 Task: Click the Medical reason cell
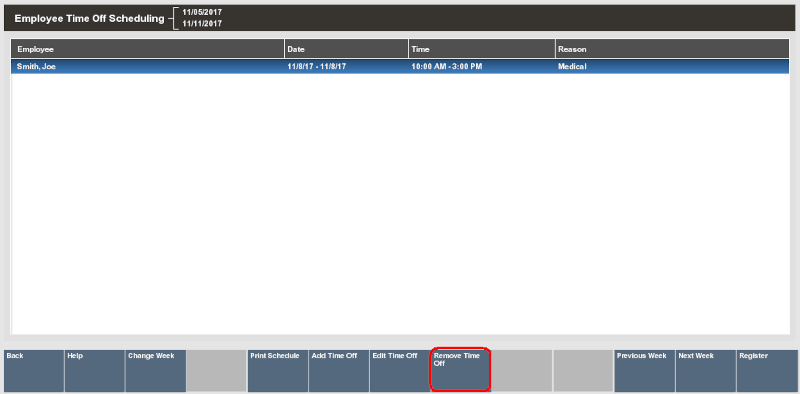tap(672, 66)
